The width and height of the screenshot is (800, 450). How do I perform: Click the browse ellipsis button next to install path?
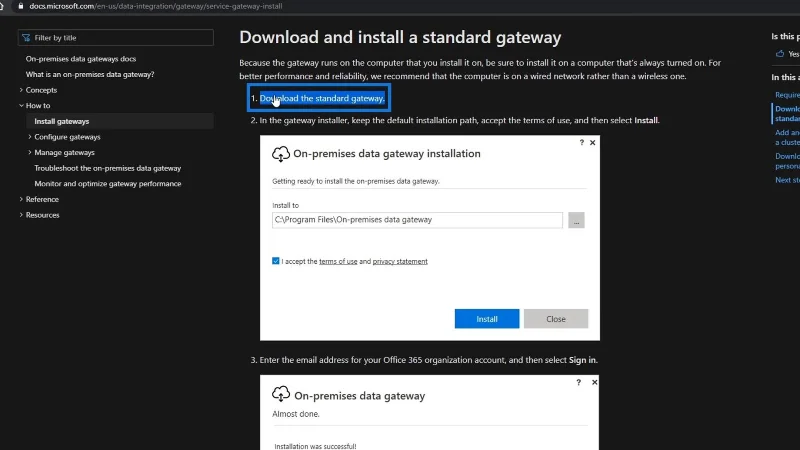[x=577, y=220]
